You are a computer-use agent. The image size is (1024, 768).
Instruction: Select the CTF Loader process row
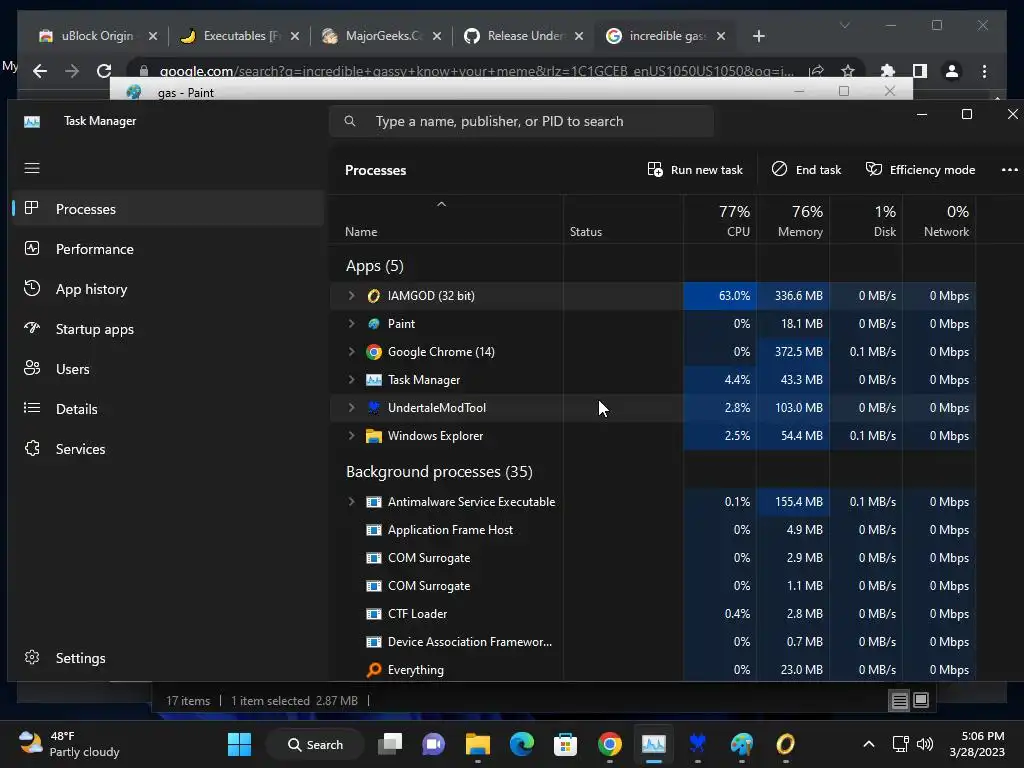[x=652, y=614]
